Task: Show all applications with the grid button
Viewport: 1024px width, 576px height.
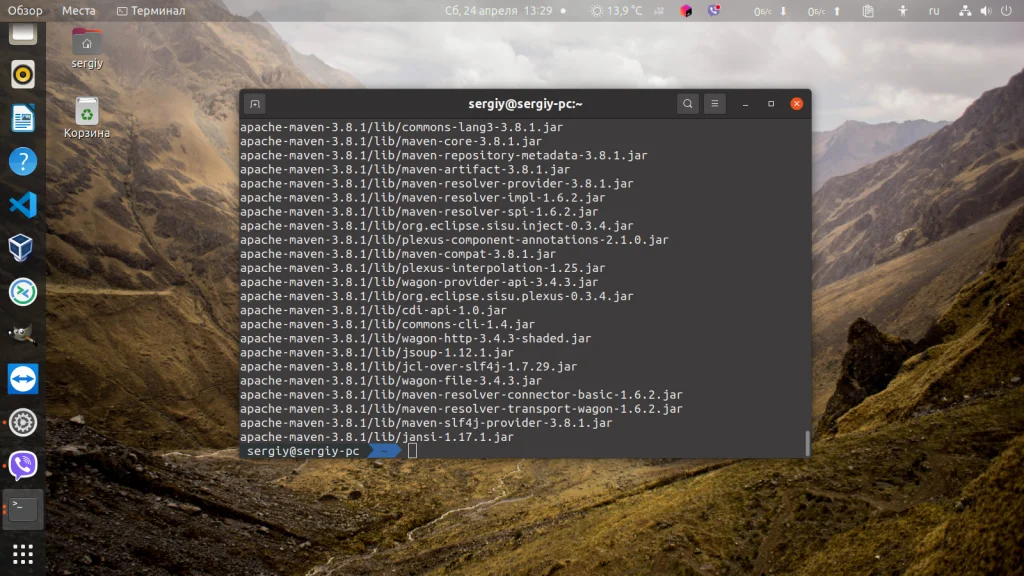Action: [x=22, y=553]
